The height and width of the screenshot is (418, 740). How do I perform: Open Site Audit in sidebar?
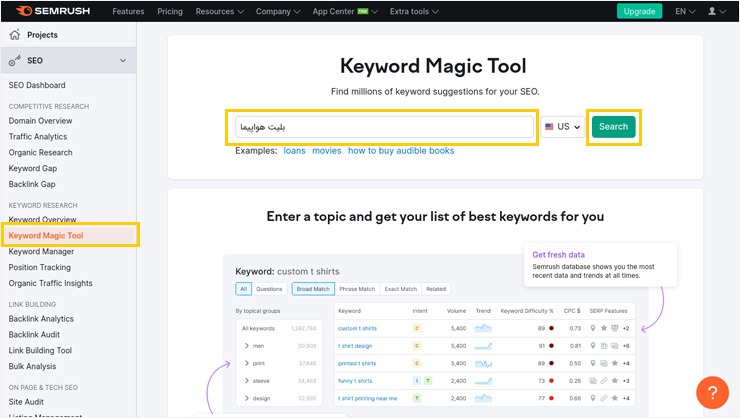pos(26,402)
